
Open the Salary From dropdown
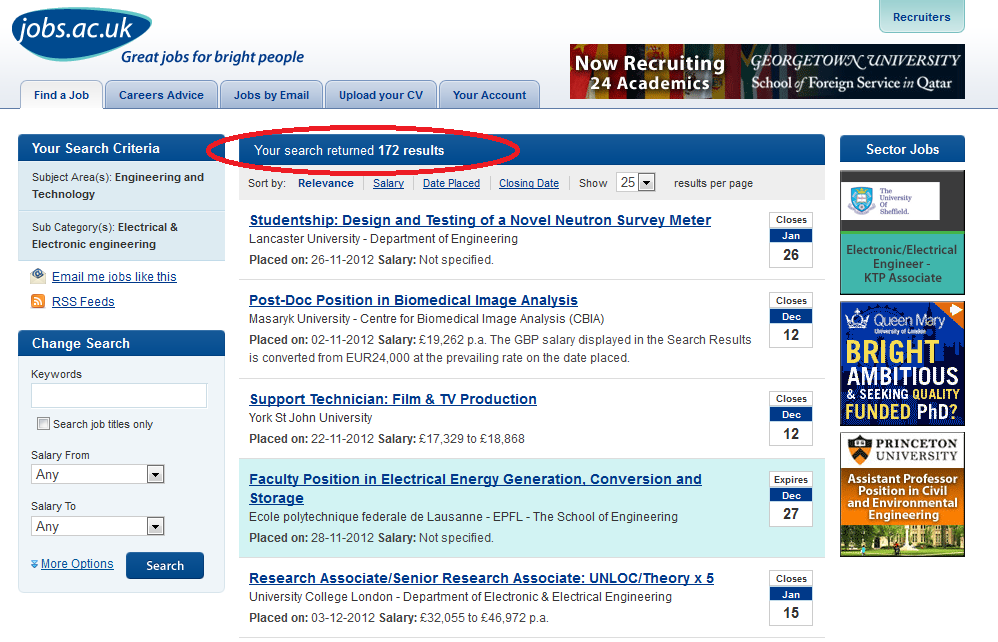tap(97, 474)
